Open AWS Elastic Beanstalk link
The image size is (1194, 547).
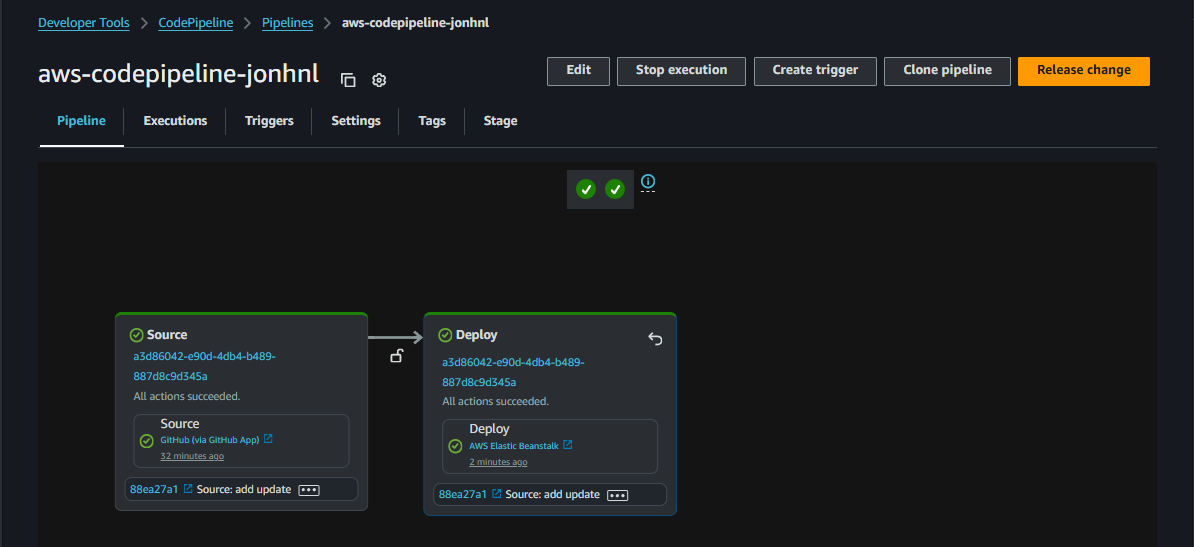tap(514, 446)
